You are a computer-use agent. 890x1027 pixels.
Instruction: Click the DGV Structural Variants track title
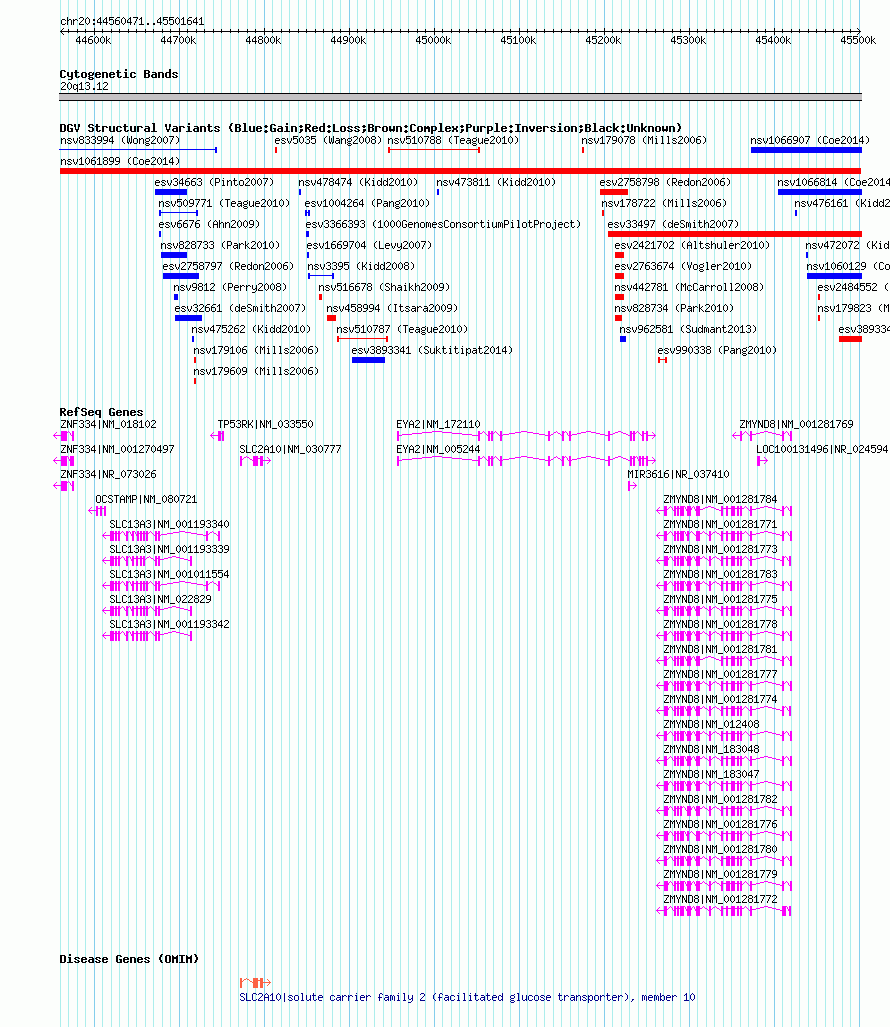371,128
